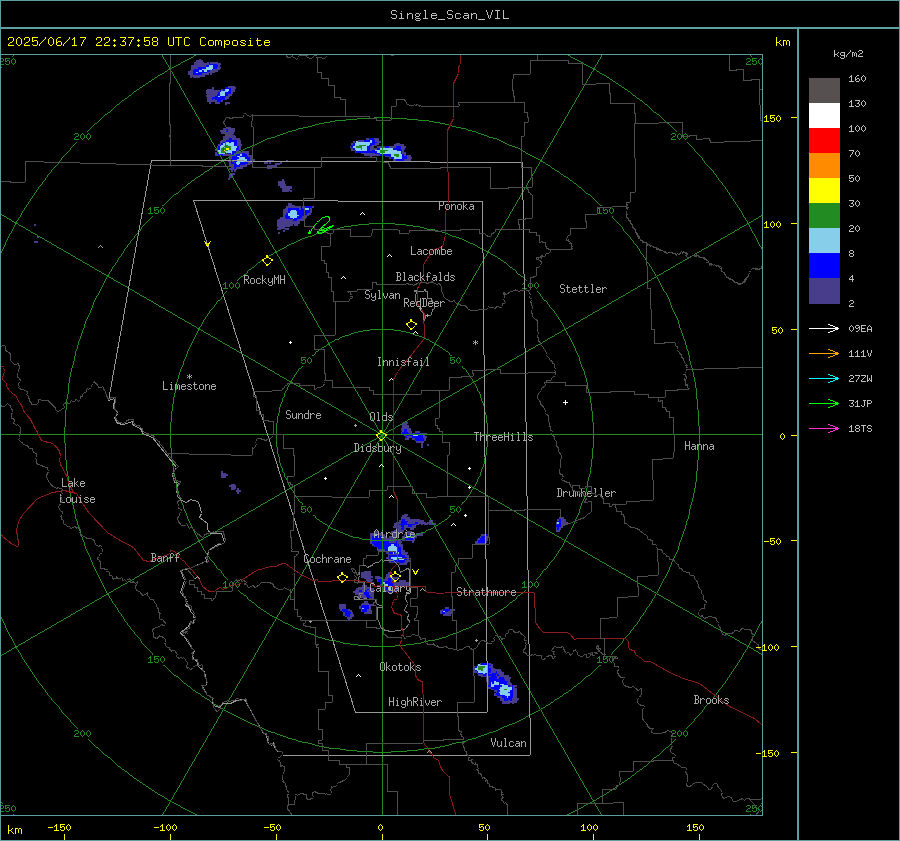Click the Ponoka town label
900x841 pixels.
tap(456, 206)
